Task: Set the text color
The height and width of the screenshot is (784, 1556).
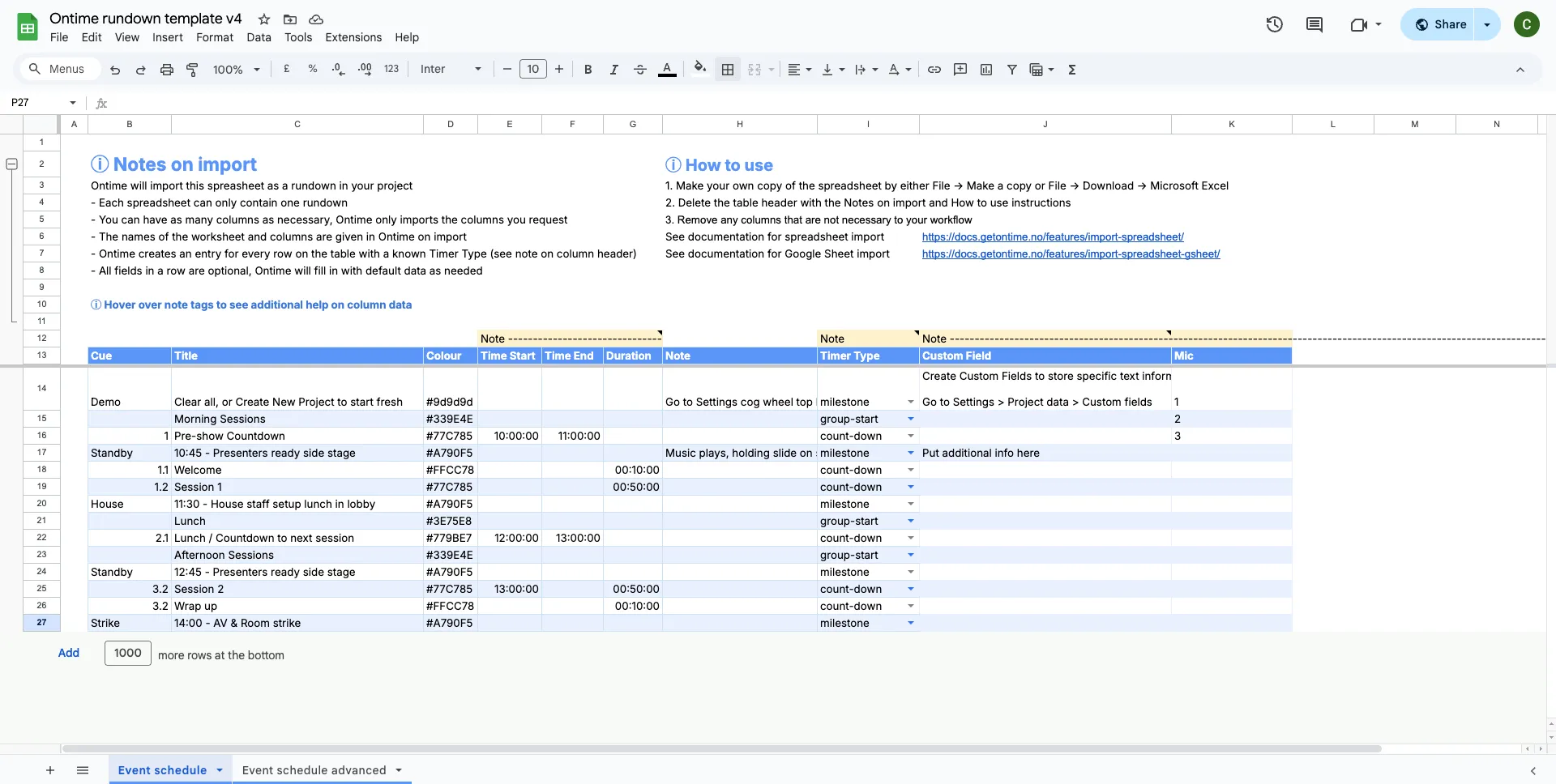Action: (666, 69)
